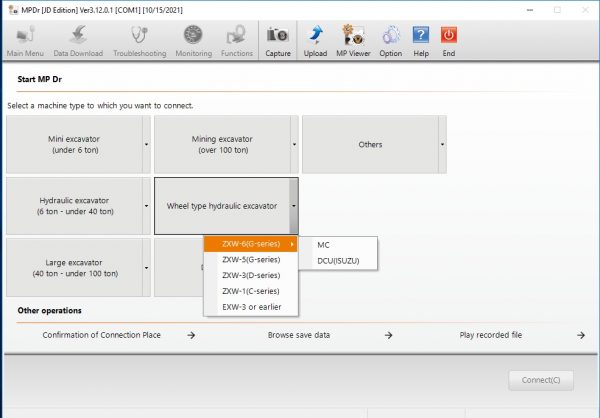Image resolution: width=600 pixels, height=418 pixels.
Task: Click arrow next to Browse save data
Action: (x=389, y=335)
